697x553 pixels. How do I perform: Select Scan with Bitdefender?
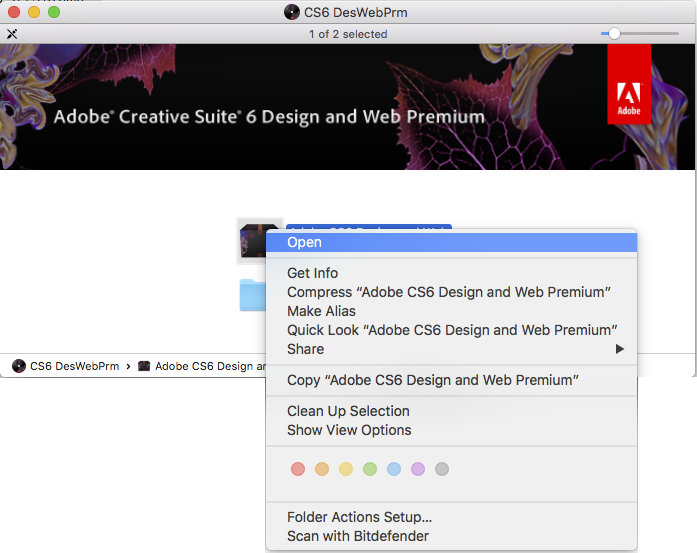[451, 536]
